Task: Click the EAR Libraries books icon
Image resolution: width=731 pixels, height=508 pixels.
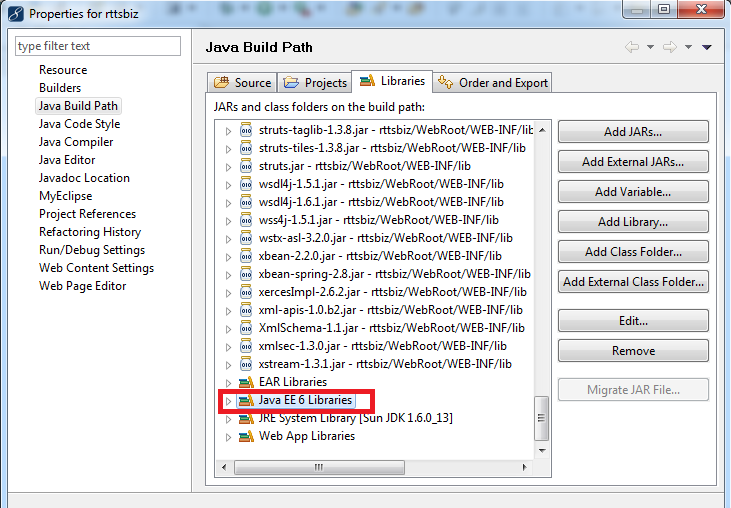Action: (x=246, y=382)
